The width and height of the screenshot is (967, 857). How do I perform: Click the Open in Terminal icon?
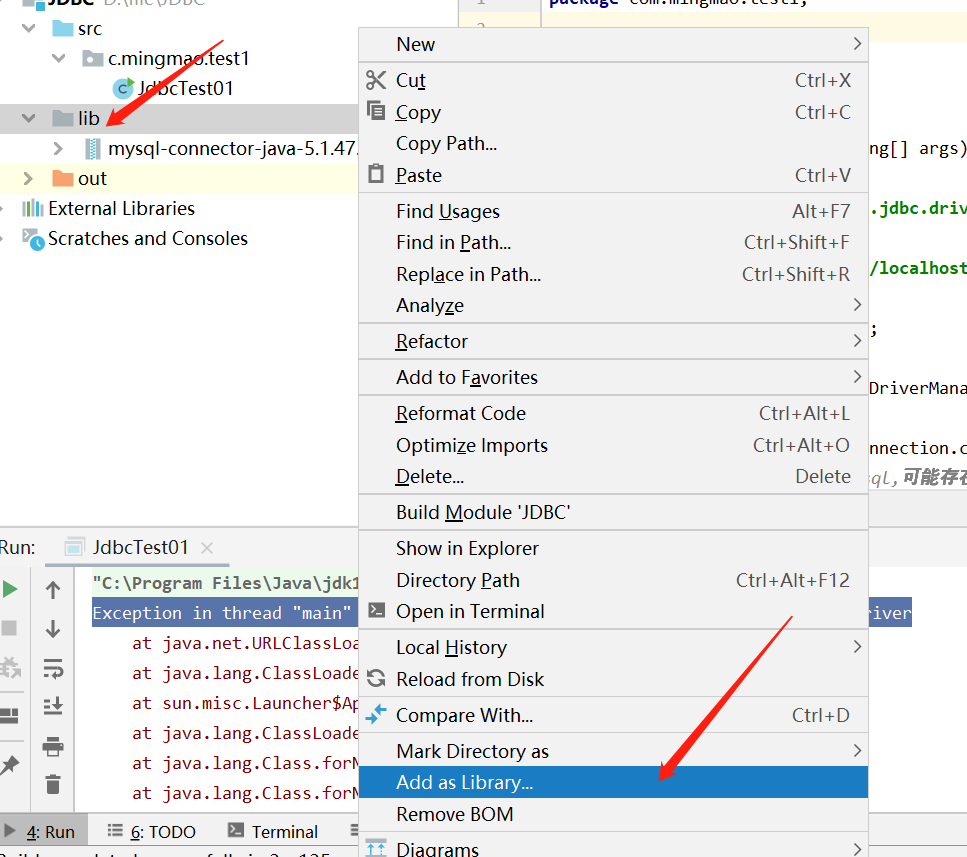pyautogui.click(x=376, y=610)
